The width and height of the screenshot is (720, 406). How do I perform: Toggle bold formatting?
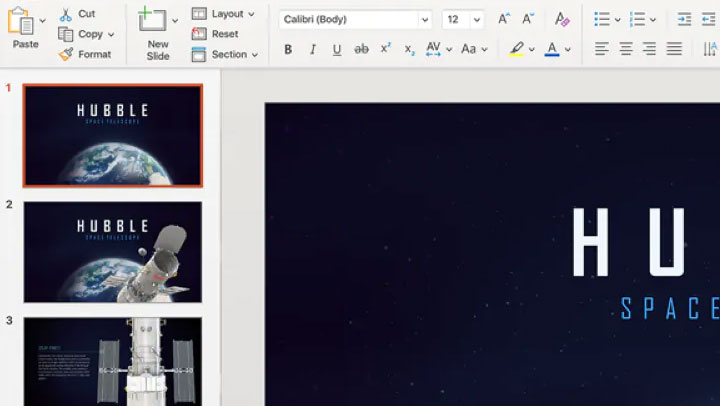coord(288,49)
